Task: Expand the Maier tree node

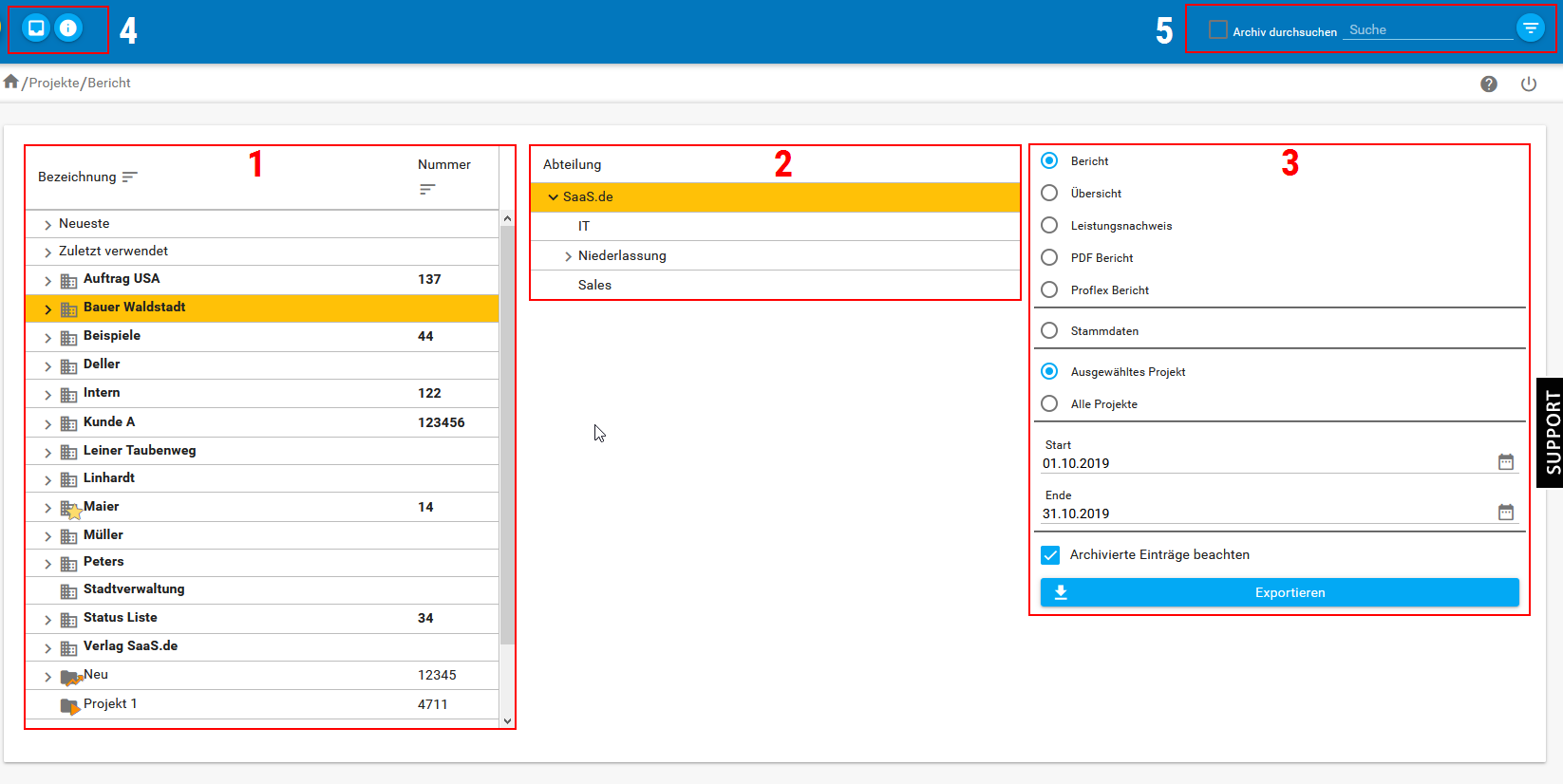Action: point(47,509)
